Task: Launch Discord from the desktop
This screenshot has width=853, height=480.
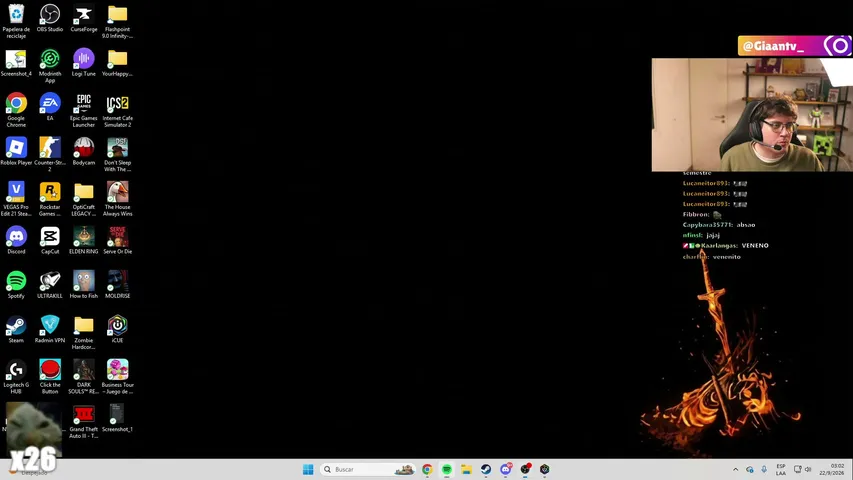Action: [x=16, y=240]
